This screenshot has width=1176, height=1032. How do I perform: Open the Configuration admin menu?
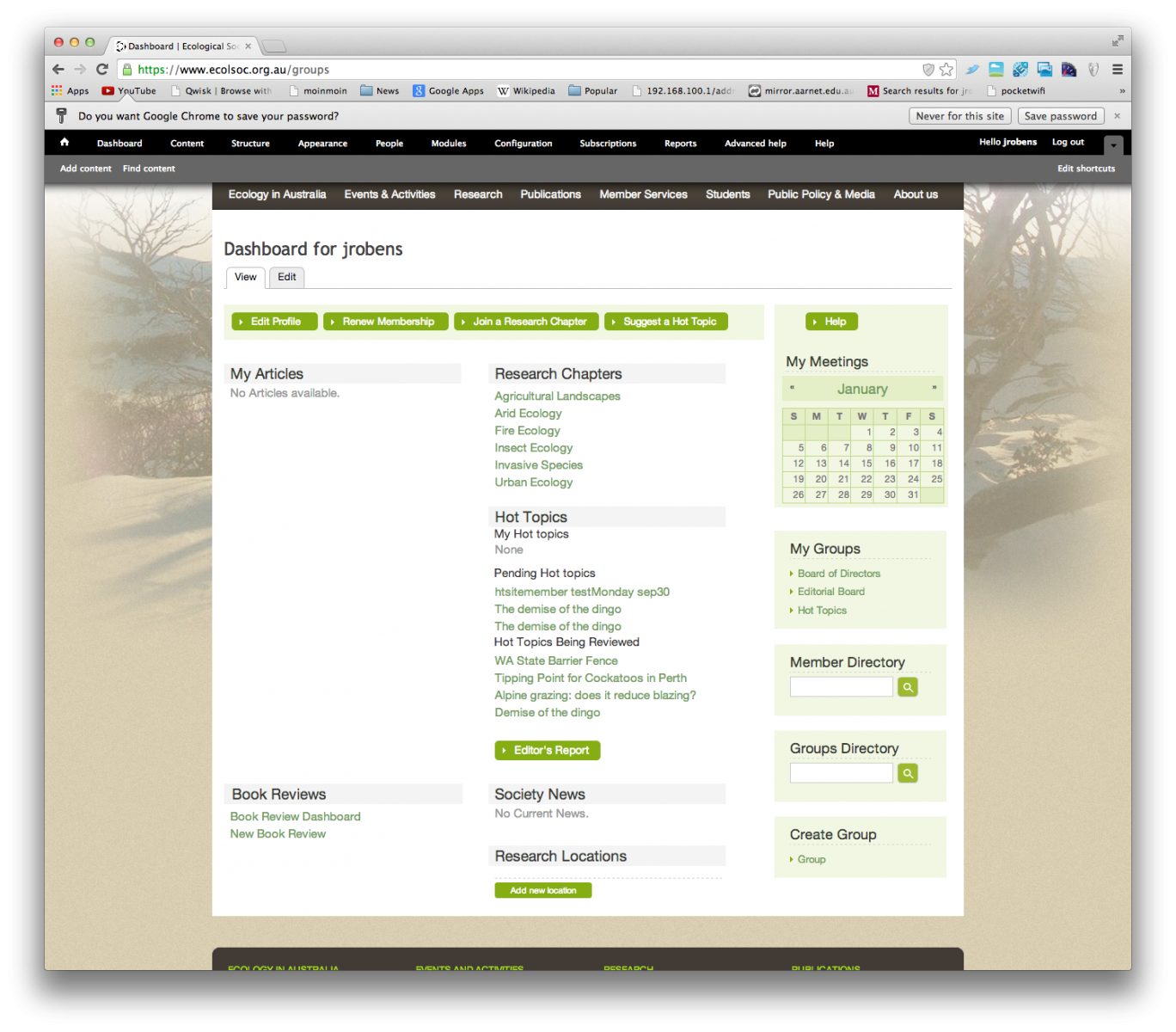[x=524, y=144]
